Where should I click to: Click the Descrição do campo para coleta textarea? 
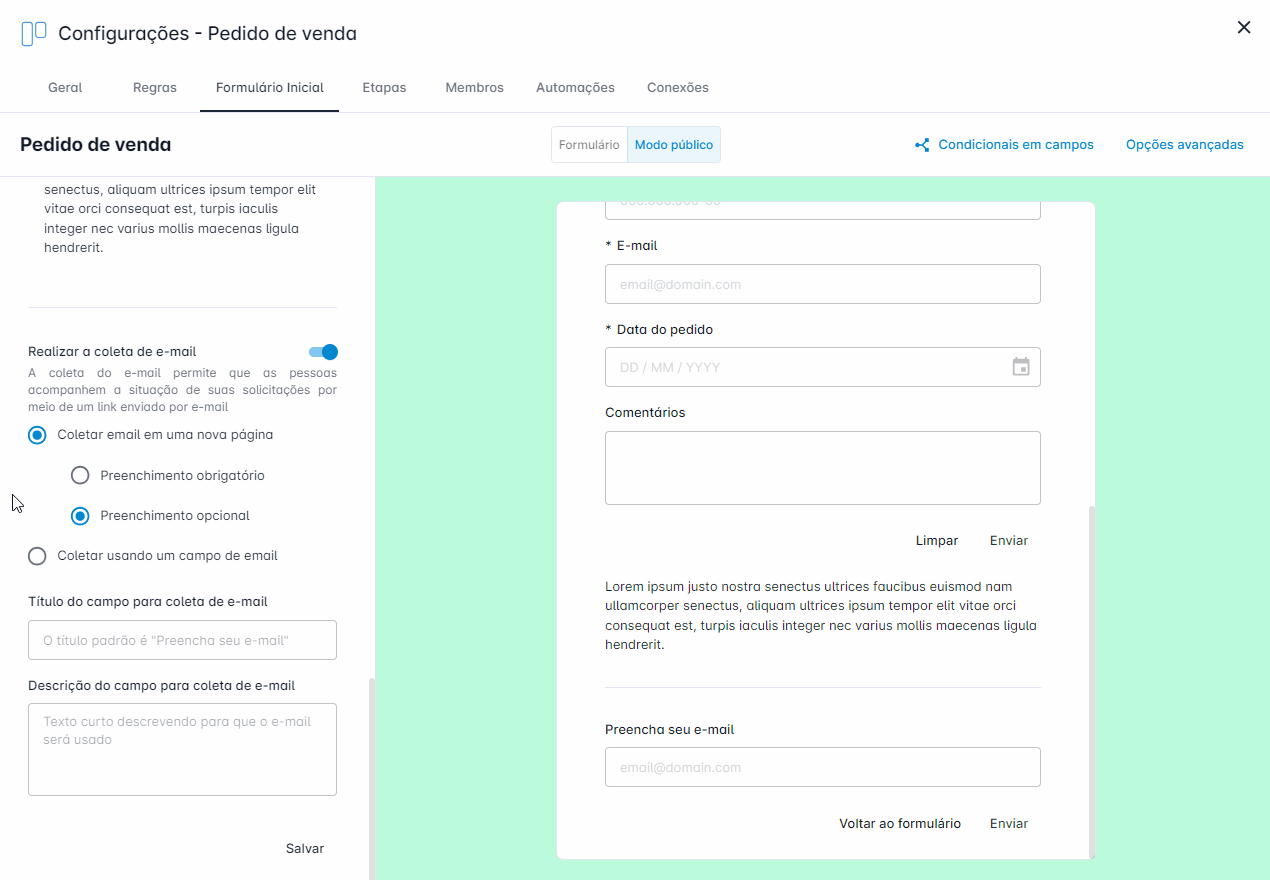click(182, 749)
